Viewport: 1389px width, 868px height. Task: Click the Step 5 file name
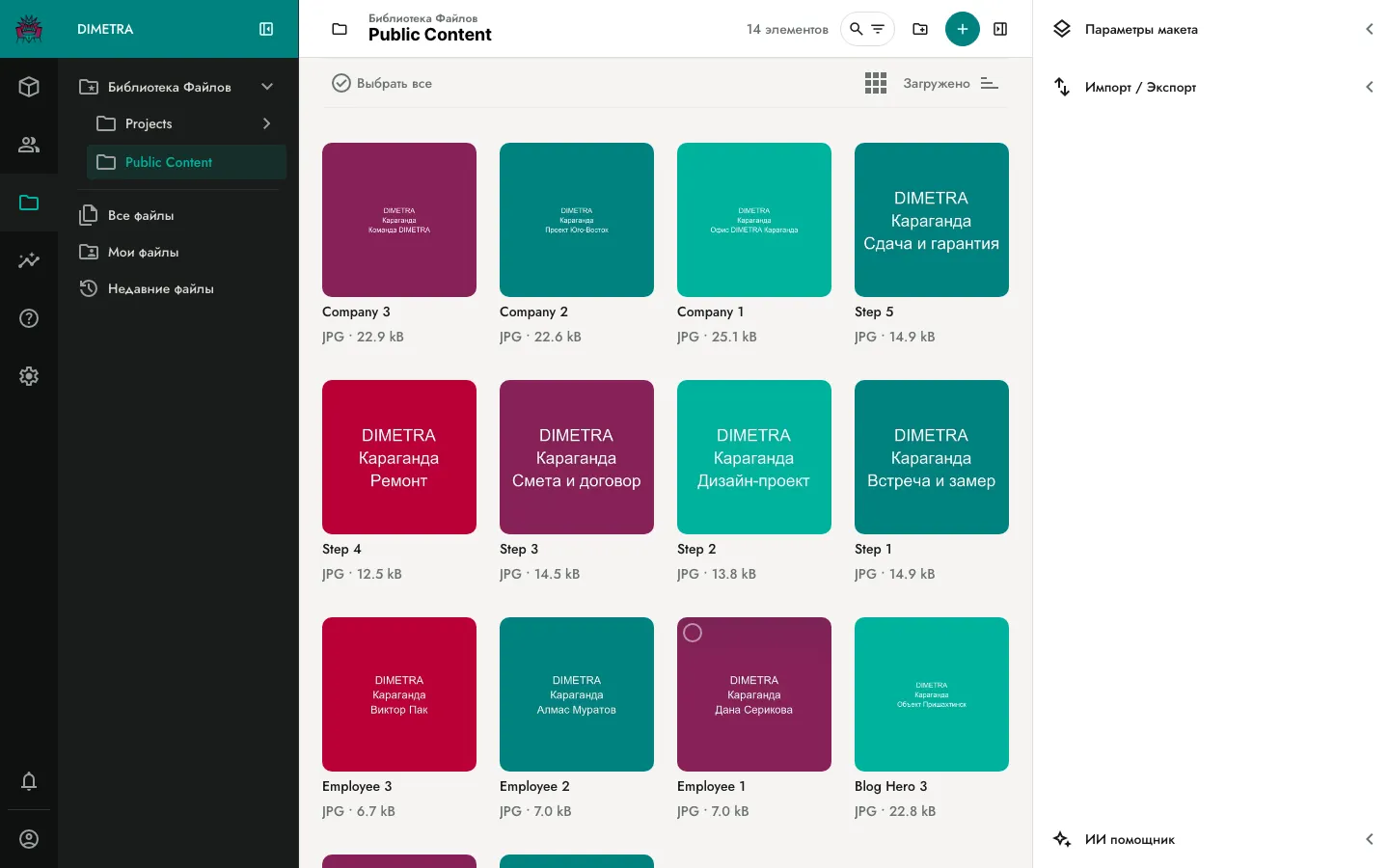[x=874, y=312]
